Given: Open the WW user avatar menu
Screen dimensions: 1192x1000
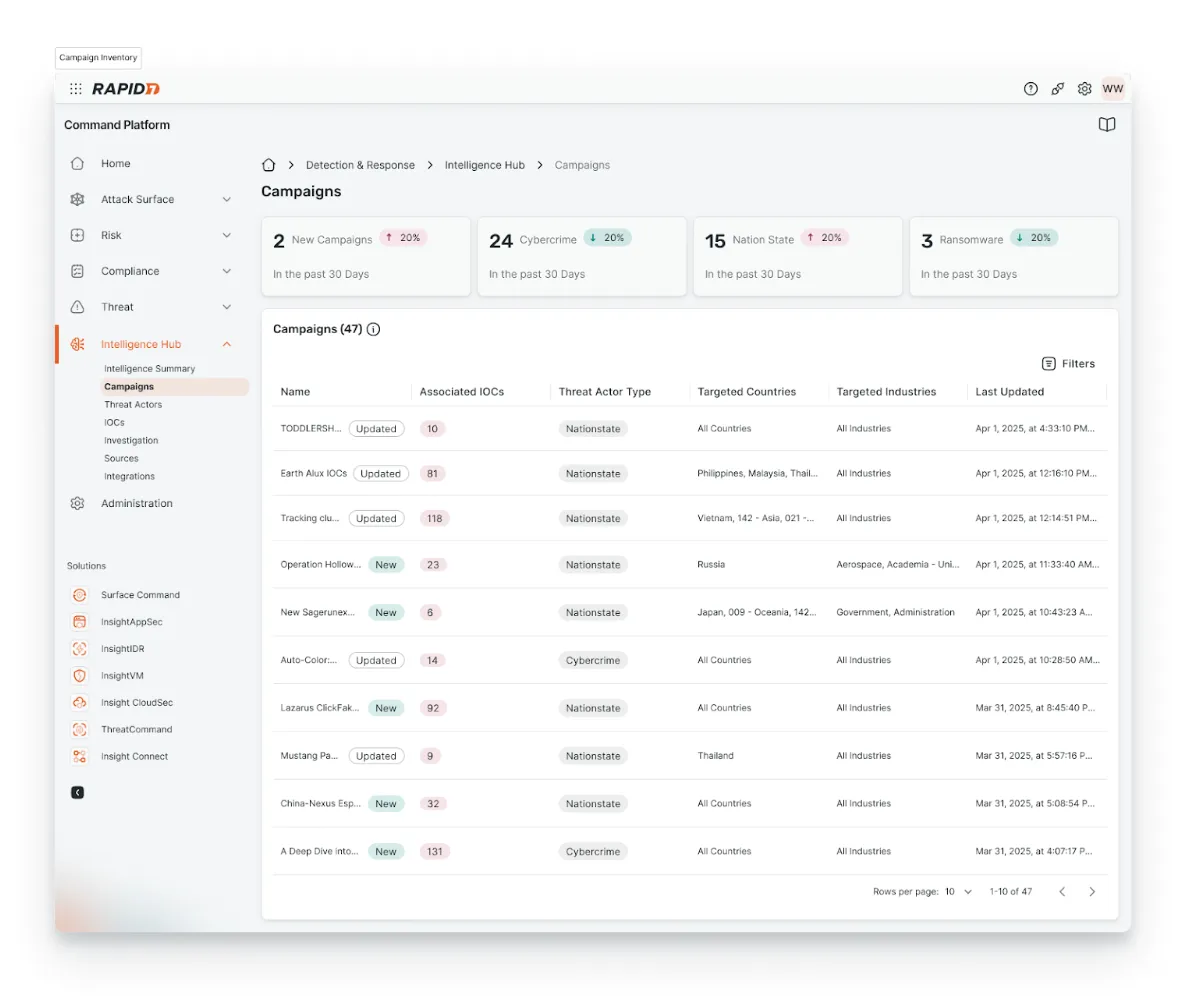Looking at the screenshot, I should [1112, 89].
